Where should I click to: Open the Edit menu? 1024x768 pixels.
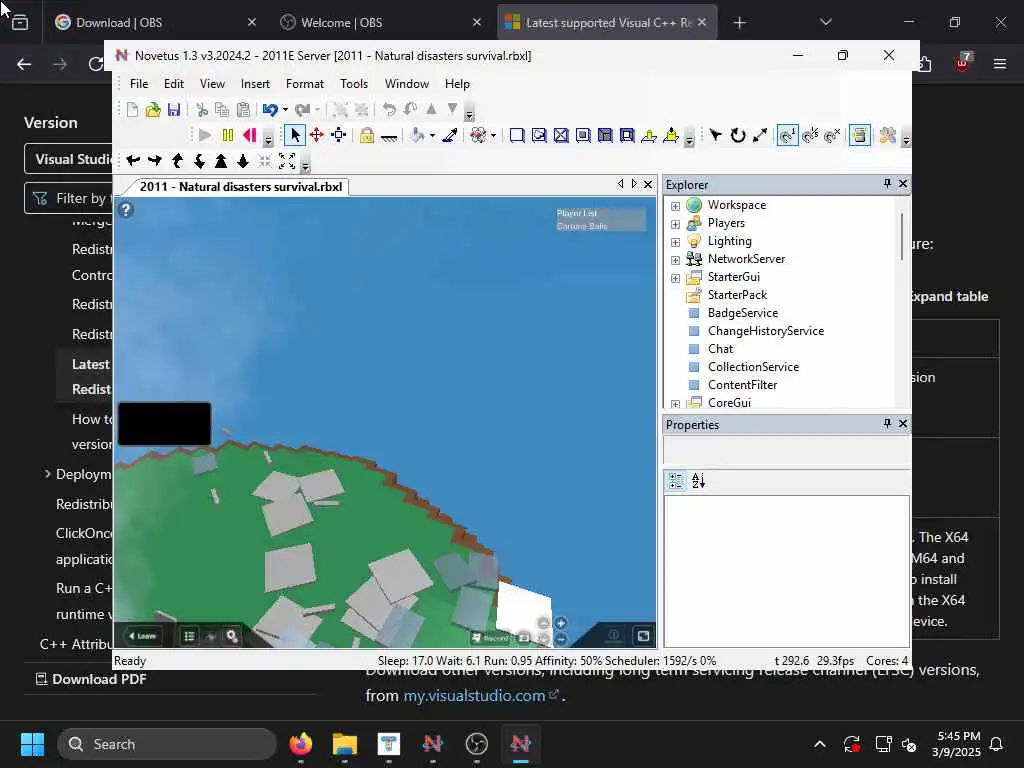tap(174, 84)
